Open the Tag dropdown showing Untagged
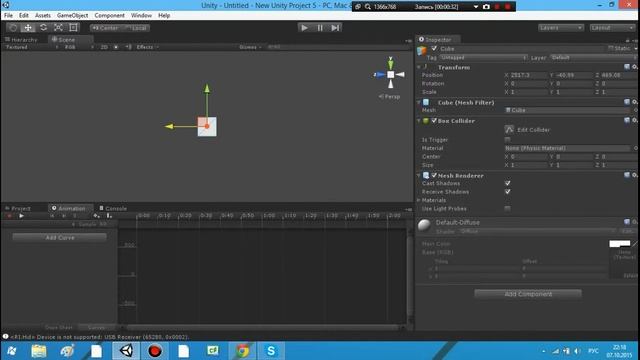640x360 pixels. click(483, 58)
